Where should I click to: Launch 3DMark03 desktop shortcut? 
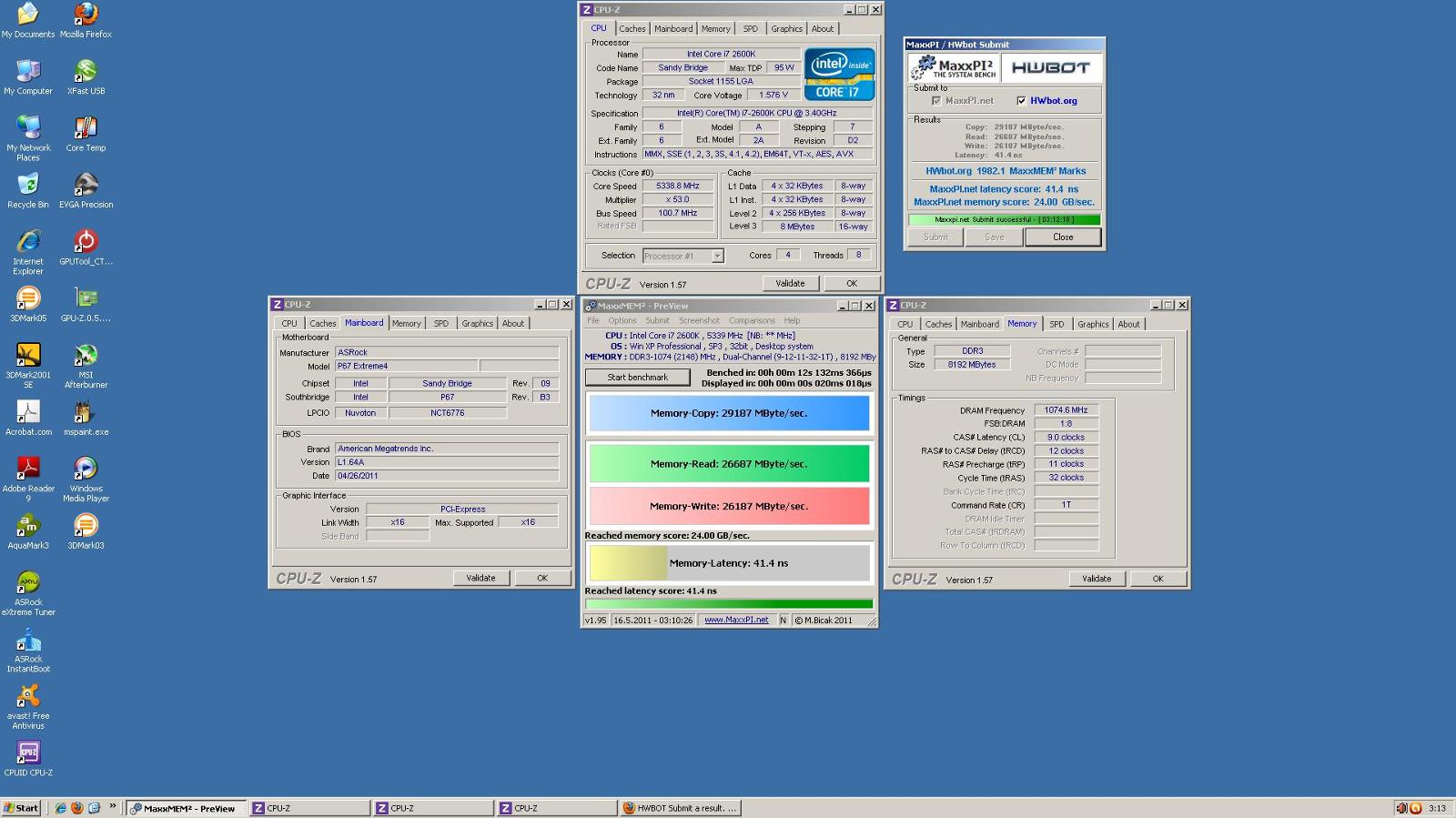(86, 531)
